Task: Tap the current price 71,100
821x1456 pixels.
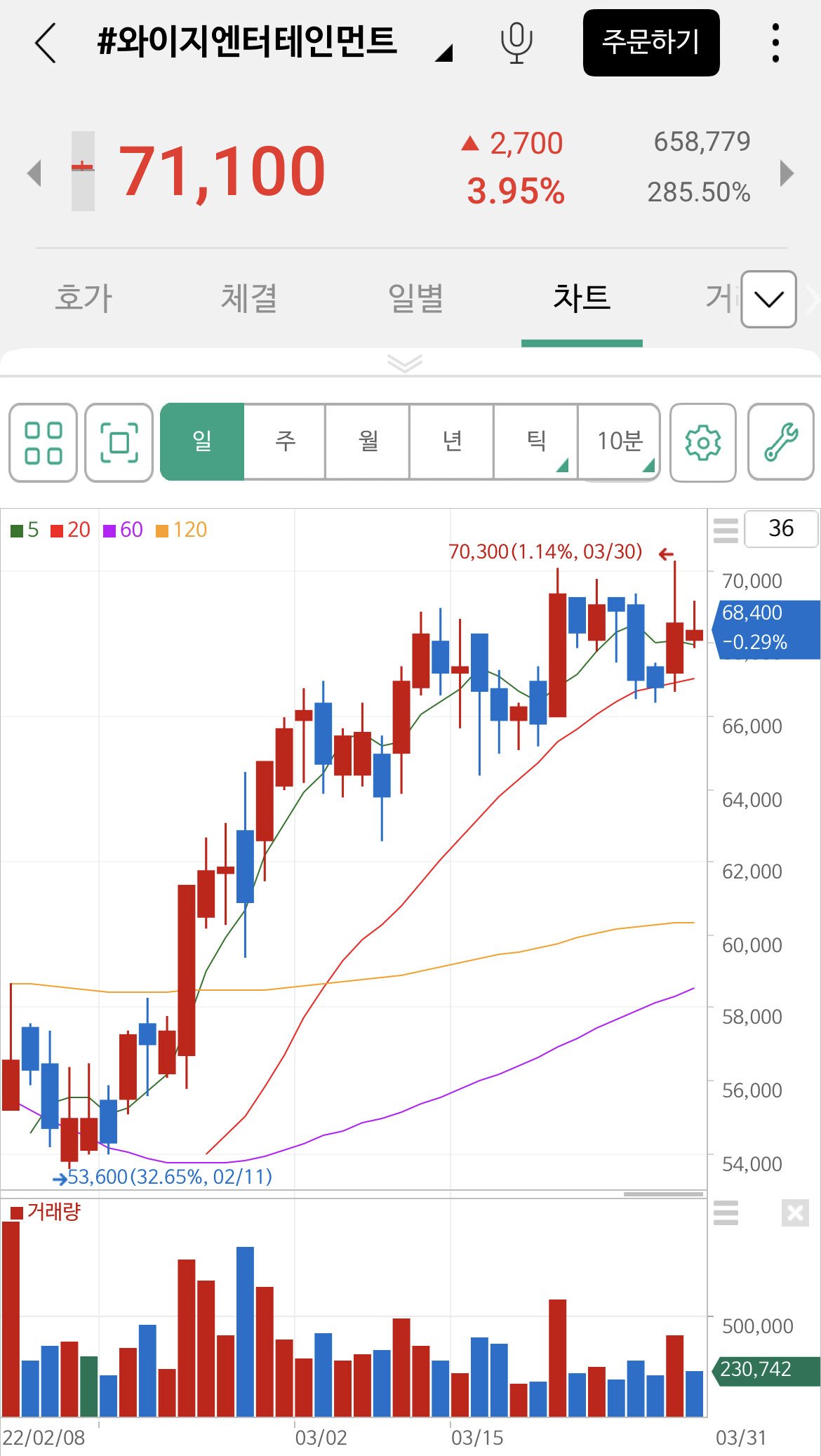Action: (x=222, y=172)
